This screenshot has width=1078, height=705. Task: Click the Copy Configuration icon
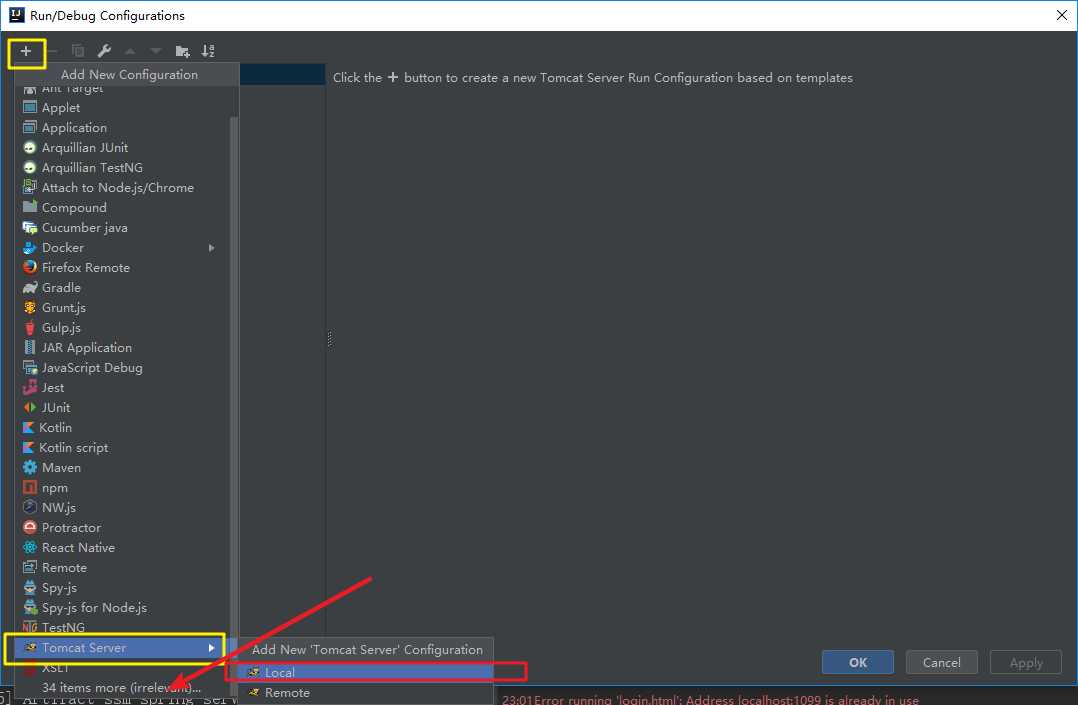(x=78, y=51)
